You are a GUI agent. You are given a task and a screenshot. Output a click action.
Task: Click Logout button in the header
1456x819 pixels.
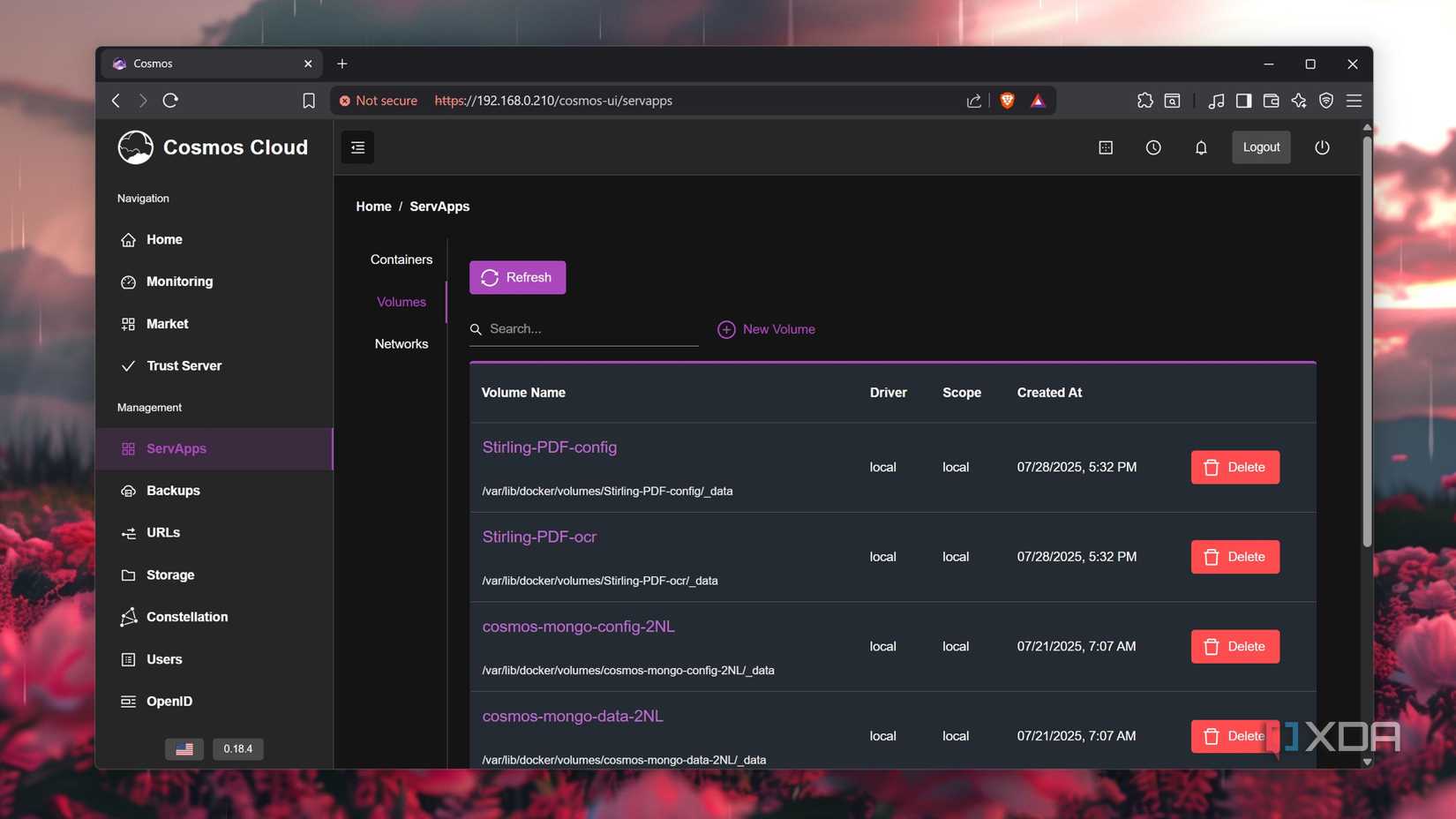[x=1261, y=147]
